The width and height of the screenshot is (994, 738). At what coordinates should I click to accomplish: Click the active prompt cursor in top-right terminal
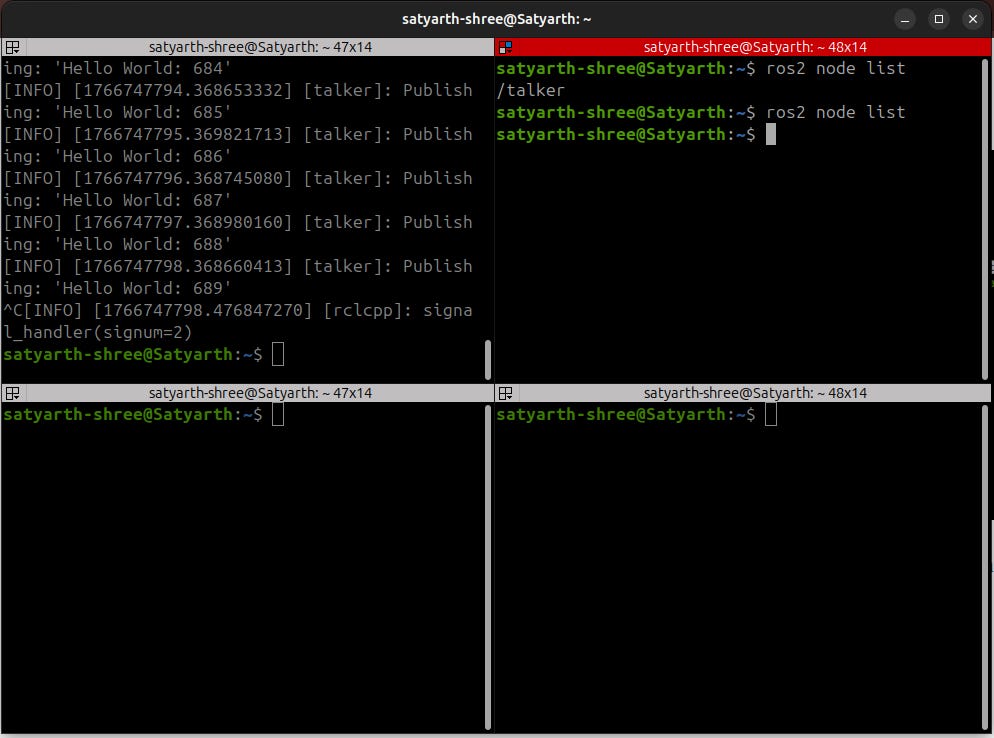[x=771, y=134]
